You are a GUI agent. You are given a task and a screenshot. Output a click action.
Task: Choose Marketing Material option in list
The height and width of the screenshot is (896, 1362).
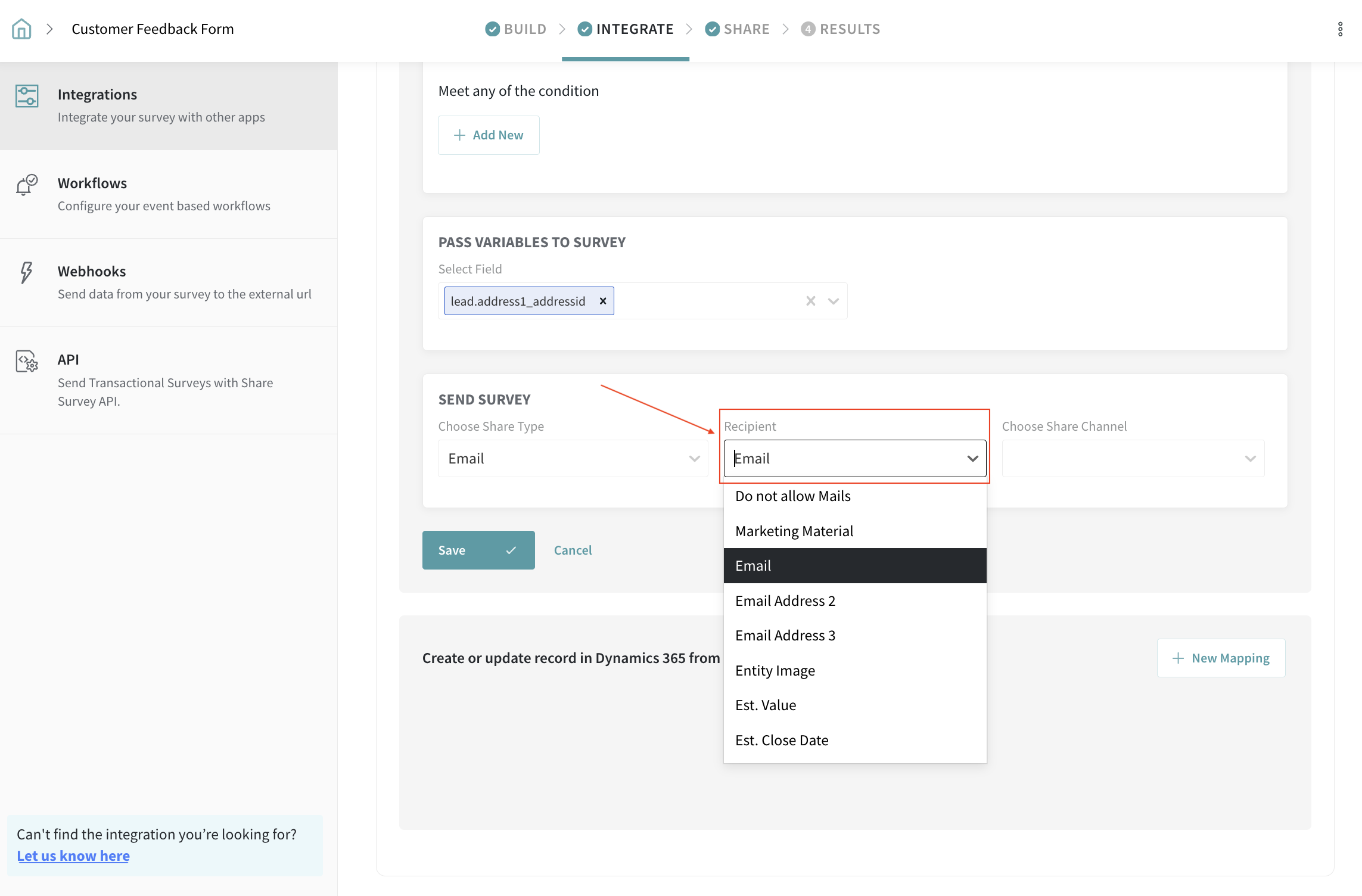(794, 531)
